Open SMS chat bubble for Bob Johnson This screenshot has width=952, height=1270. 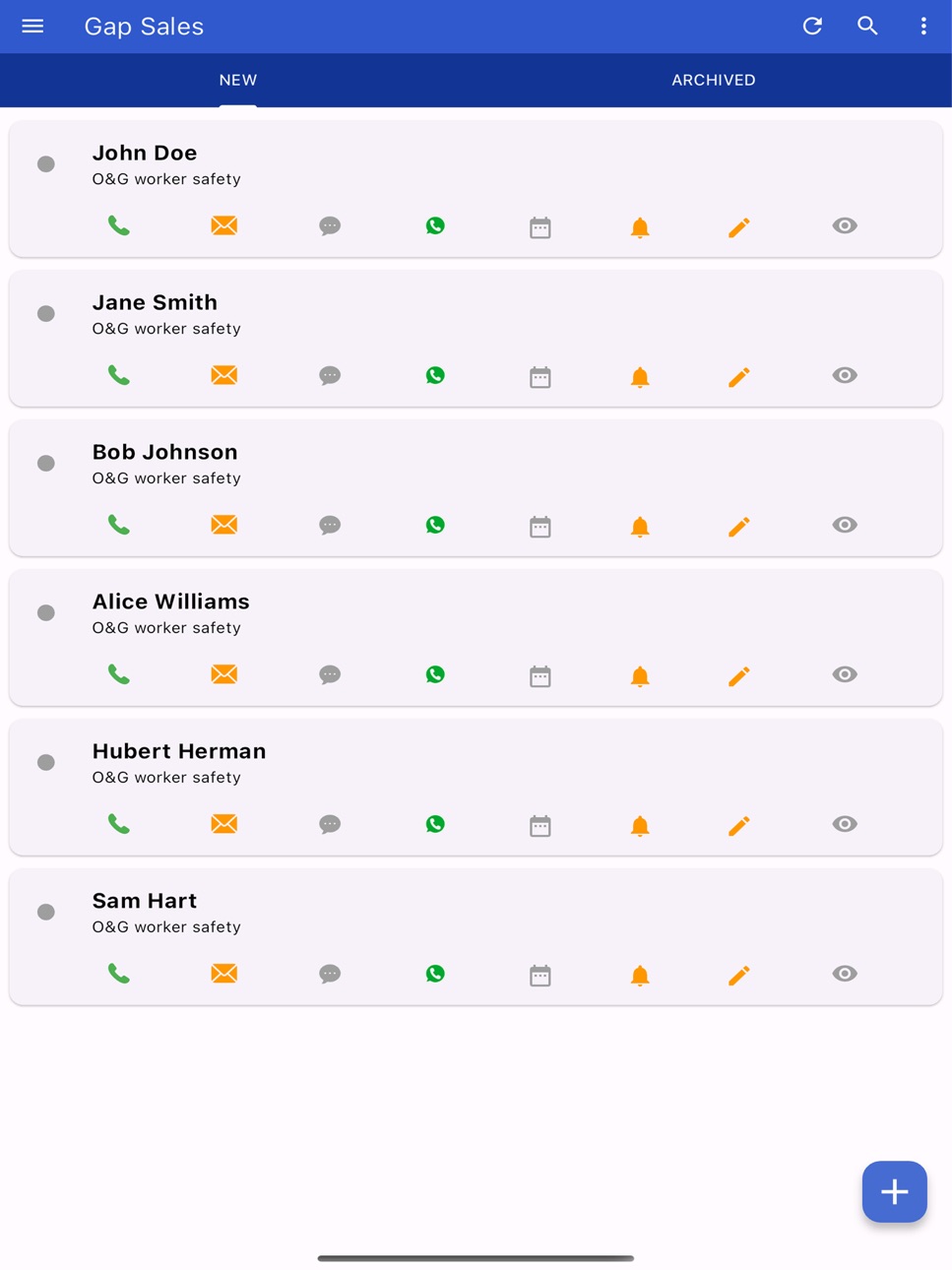[x=330, y=526]
